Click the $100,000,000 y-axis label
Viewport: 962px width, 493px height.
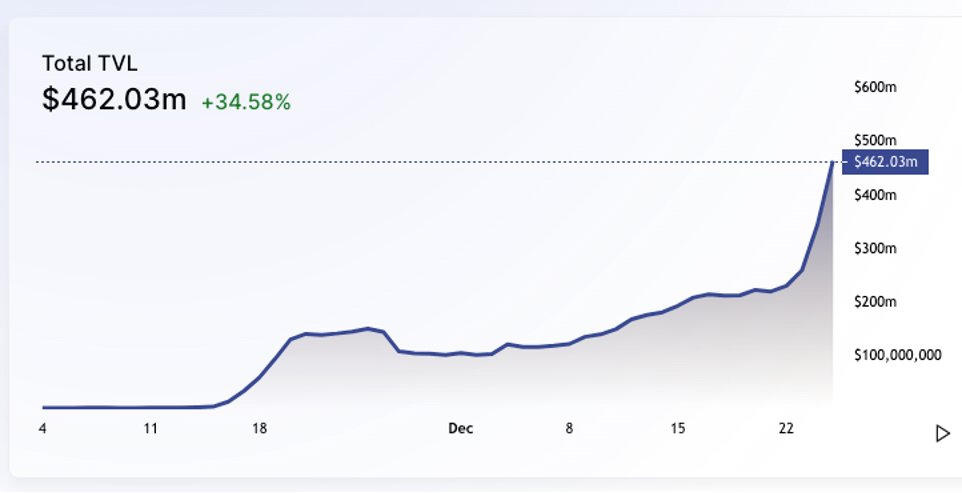coord(897,354)
